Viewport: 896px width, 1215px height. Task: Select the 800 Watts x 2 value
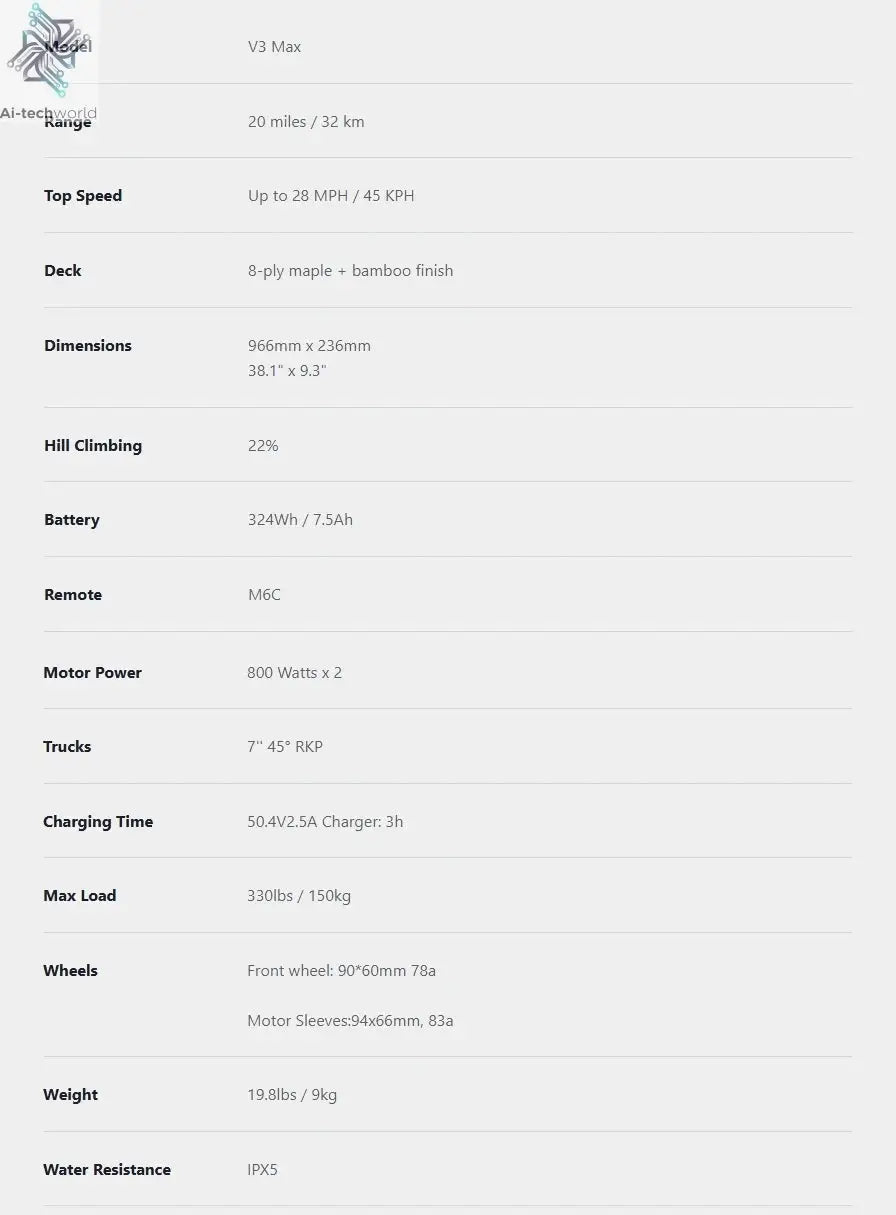click(294, 673)
